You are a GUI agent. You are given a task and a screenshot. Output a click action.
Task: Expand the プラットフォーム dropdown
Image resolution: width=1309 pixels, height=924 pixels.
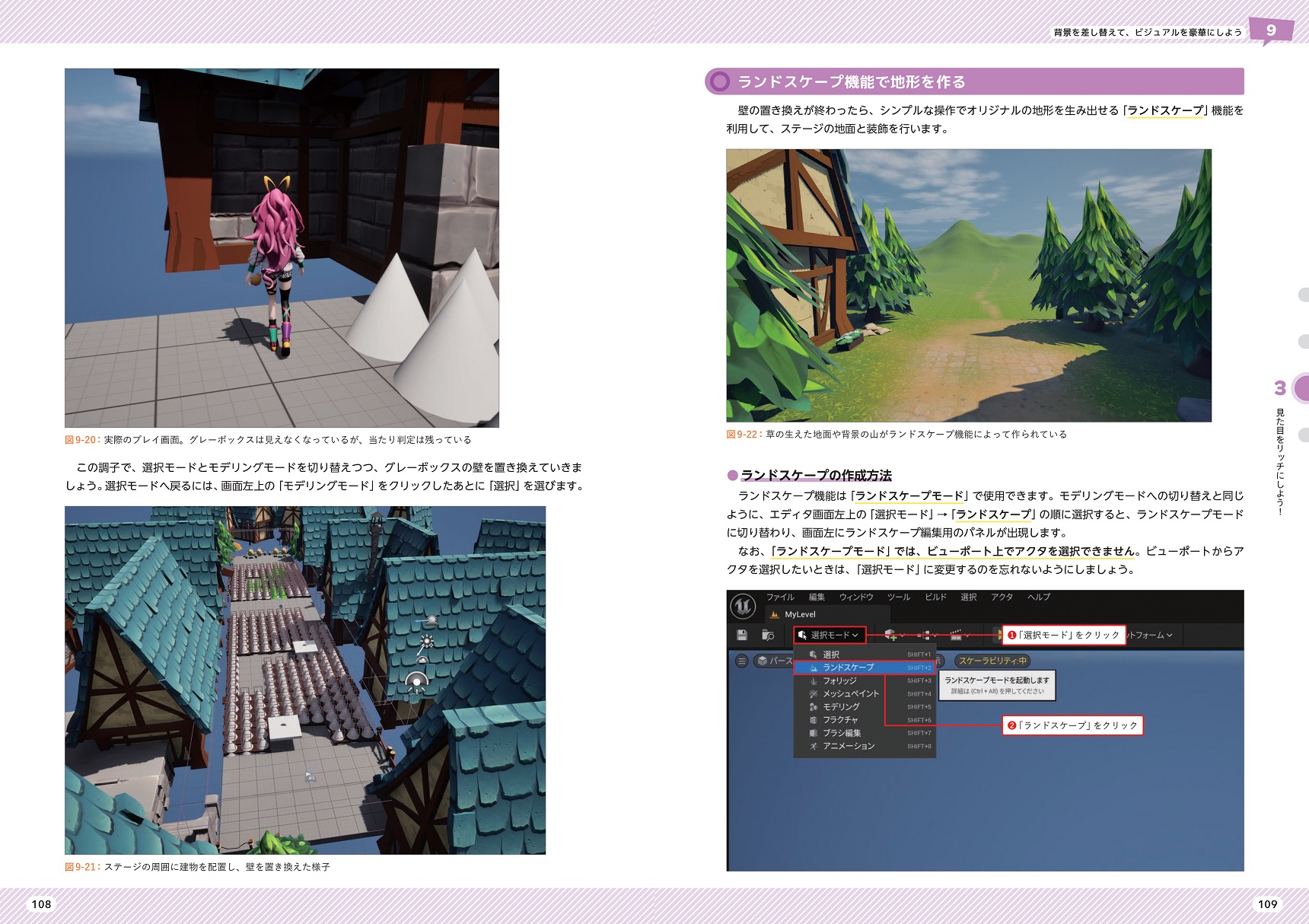1150,635
